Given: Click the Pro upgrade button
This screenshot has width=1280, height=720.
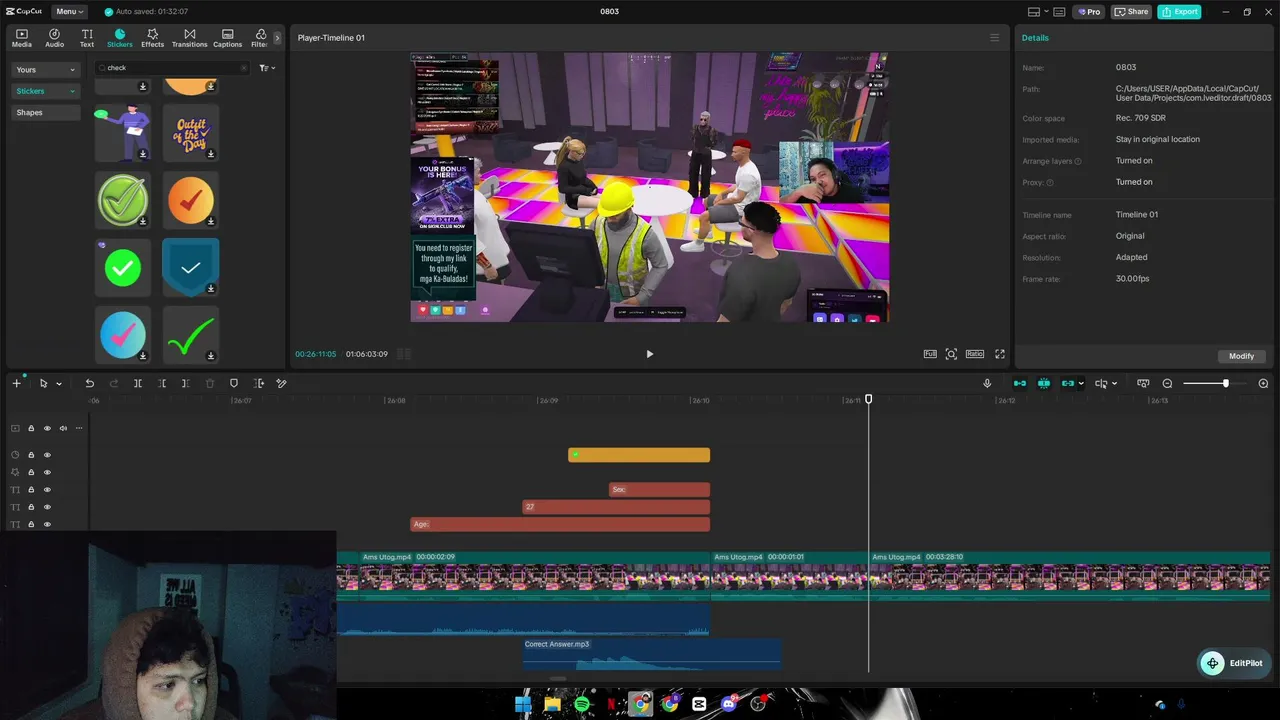Looking at the screenshot, I should coord(1088,12).
